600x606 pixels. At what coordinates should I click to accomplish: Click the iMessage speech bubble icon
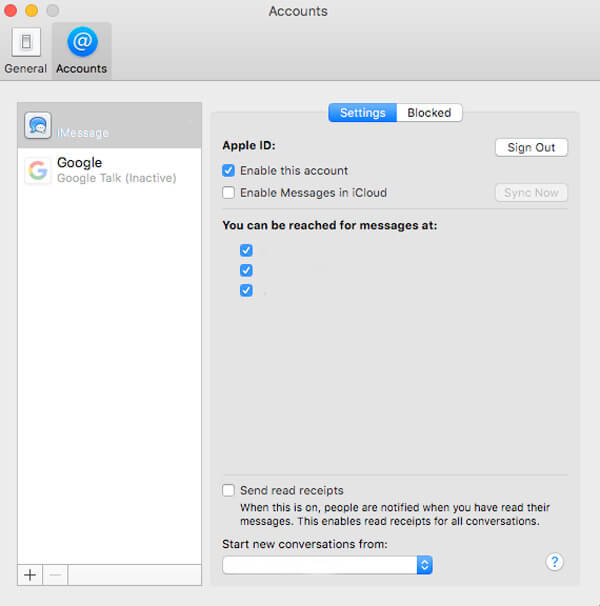(x=38, y=125)
